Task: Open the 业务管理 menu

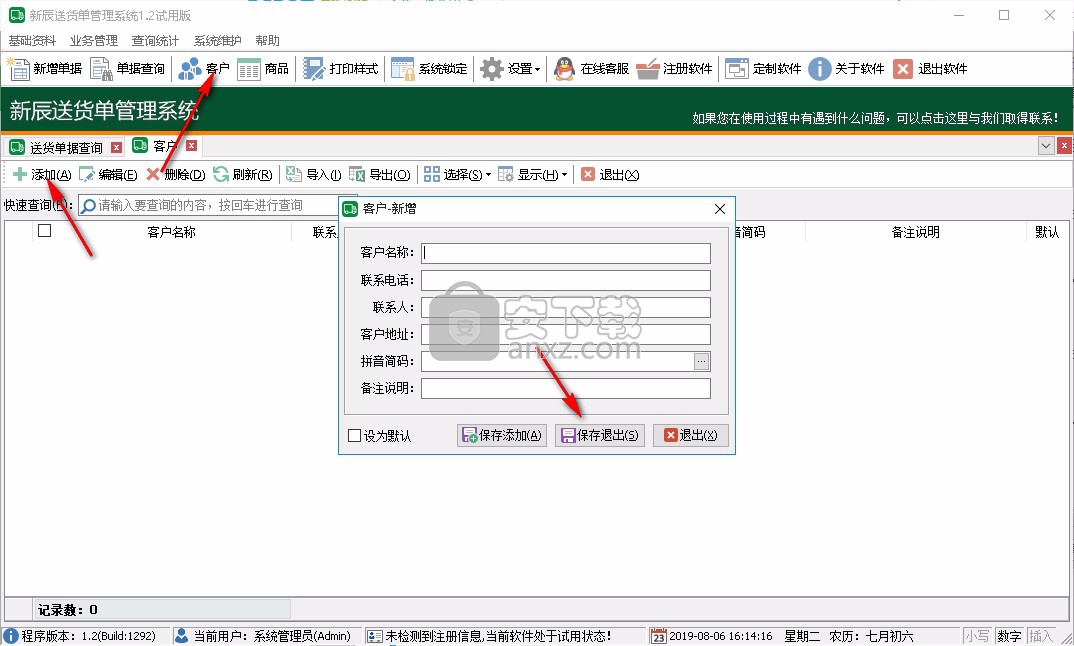Action: [94, 41]
